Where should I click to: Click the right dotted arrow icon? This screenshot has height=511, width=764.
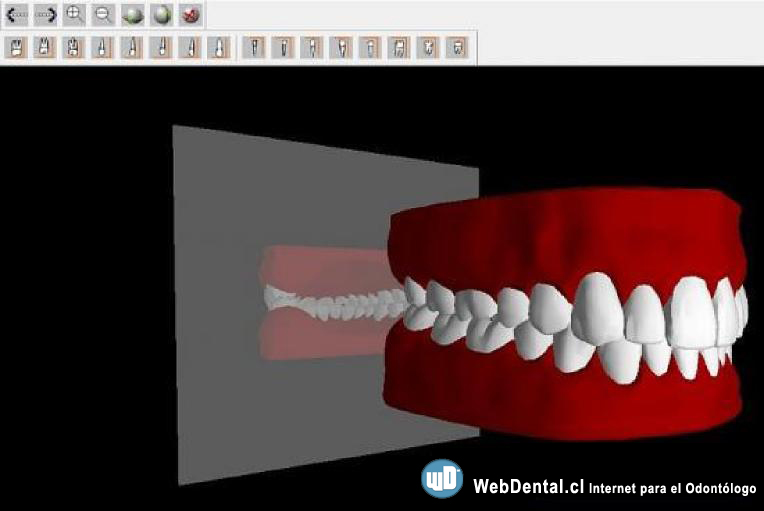point(45,15)
